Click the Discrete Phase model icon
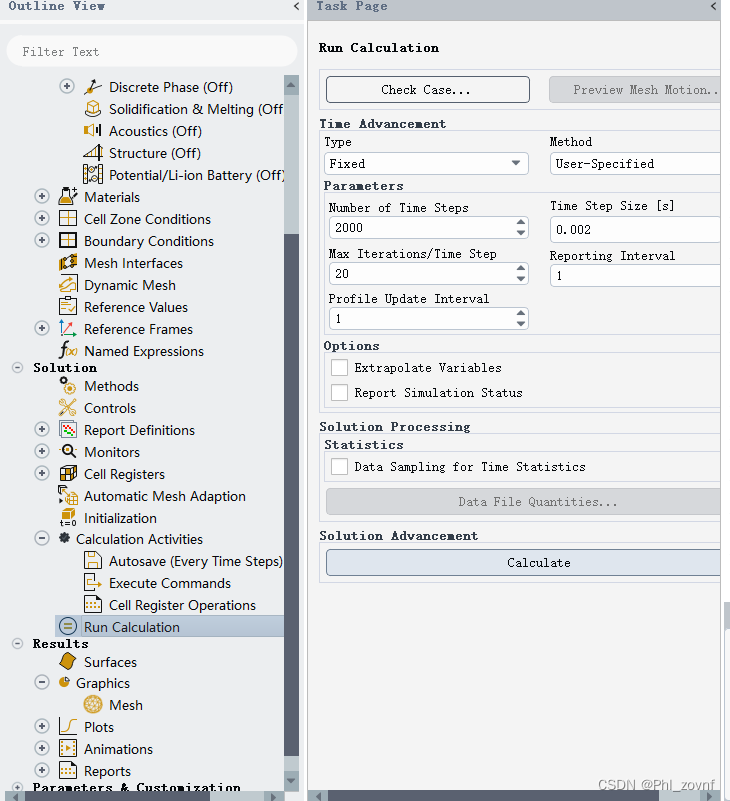Viewport: 730px width, 801px height. point(93,87)
